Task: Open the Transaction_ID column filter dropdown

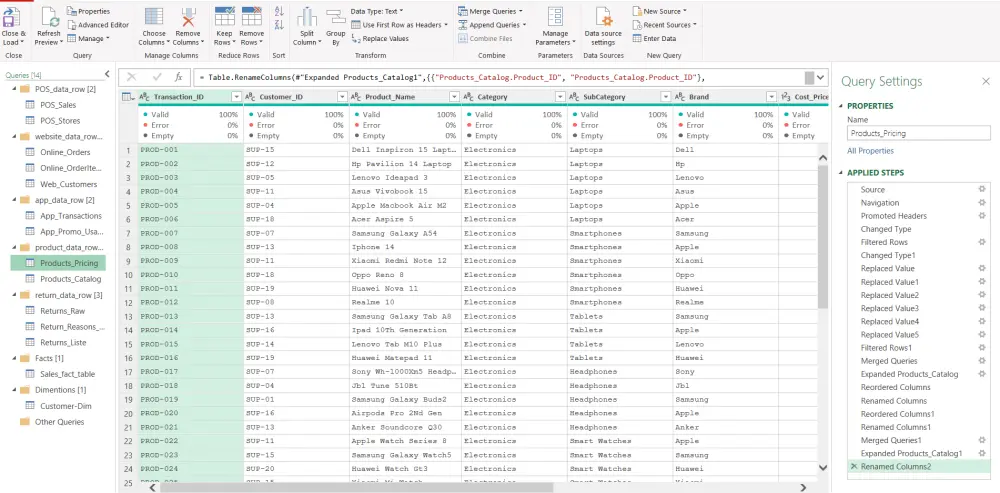Action: click(x=236, y=97)
